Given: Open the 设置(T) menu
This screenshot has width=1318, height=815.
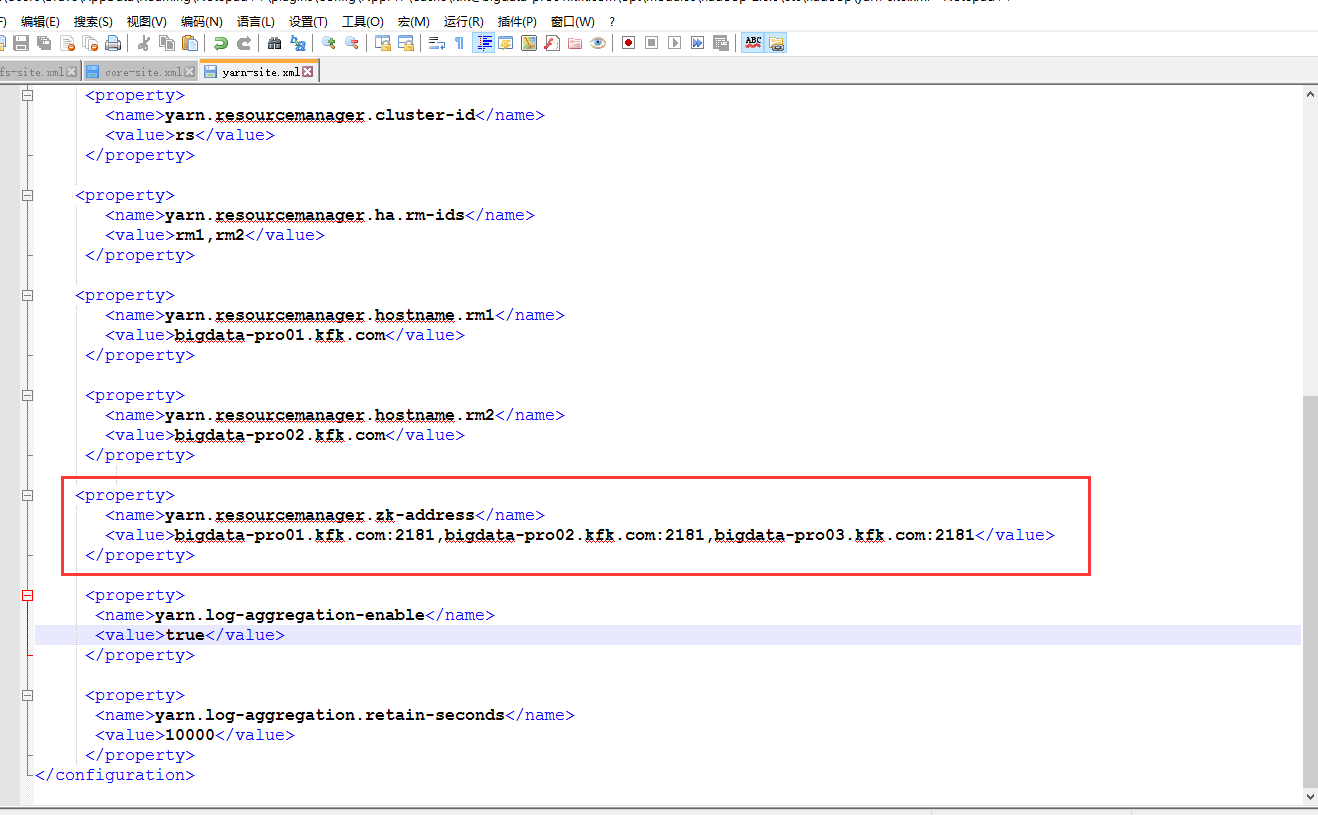Looking at the screenshot, I should (308, 21).
